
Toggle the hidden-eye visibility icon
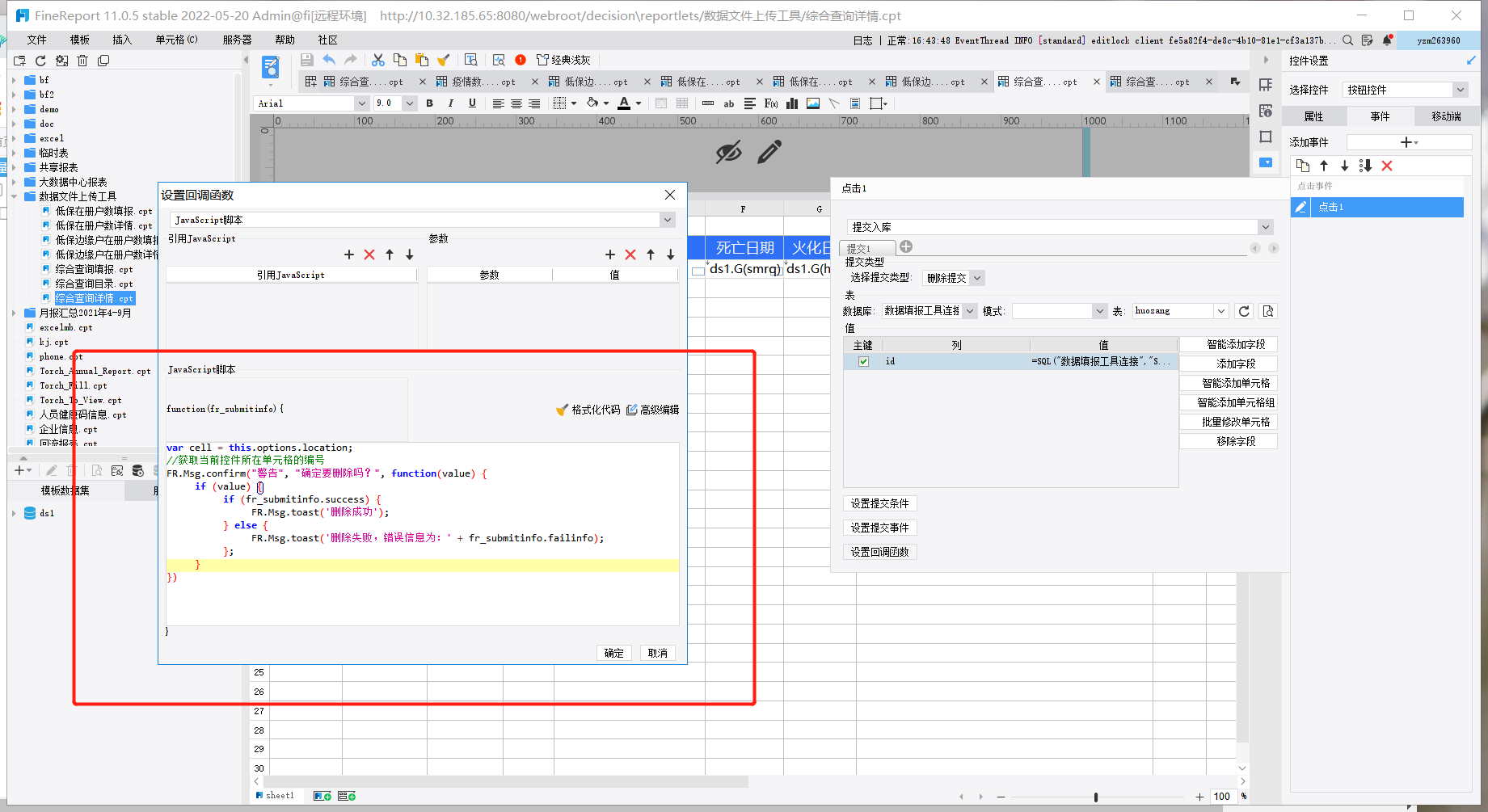[728, 151]
